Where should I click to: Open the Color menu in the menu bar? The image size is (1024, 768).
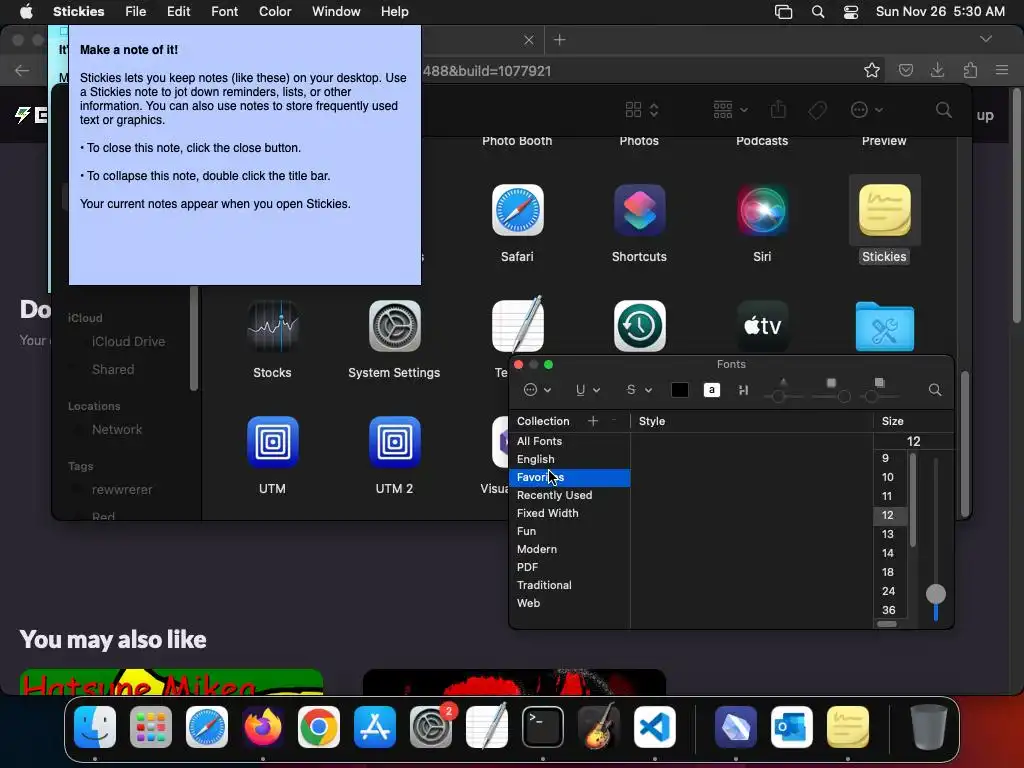click(x=275, y=12)
